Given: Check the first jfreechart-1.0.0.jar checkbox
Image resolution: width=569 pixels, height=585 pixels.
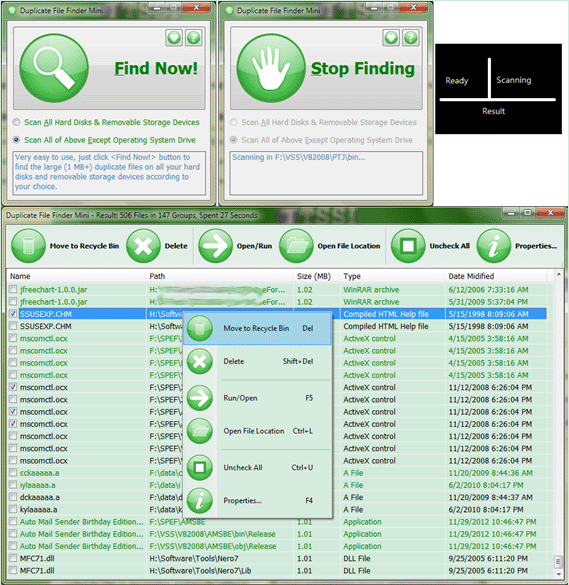Looking at the screenshot, I should tap(13, 289).
